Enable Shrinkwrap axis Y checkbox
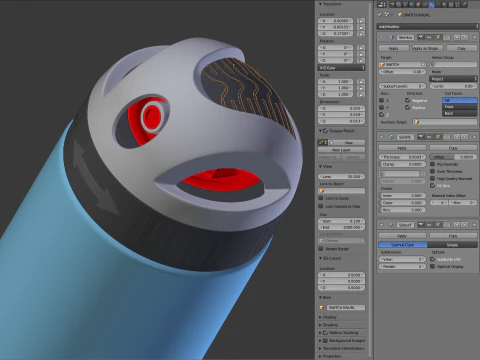Screen dimensions: 480x360 382,107
